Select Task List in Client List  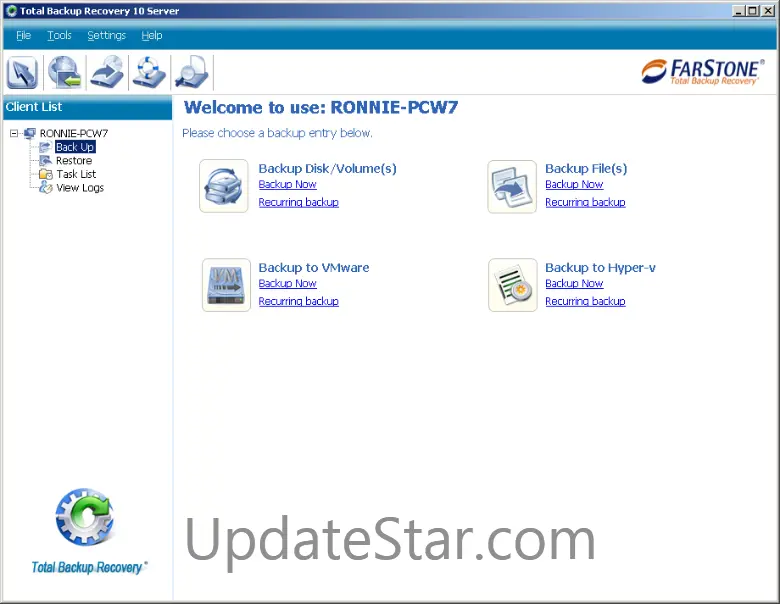tap(76, 174)
